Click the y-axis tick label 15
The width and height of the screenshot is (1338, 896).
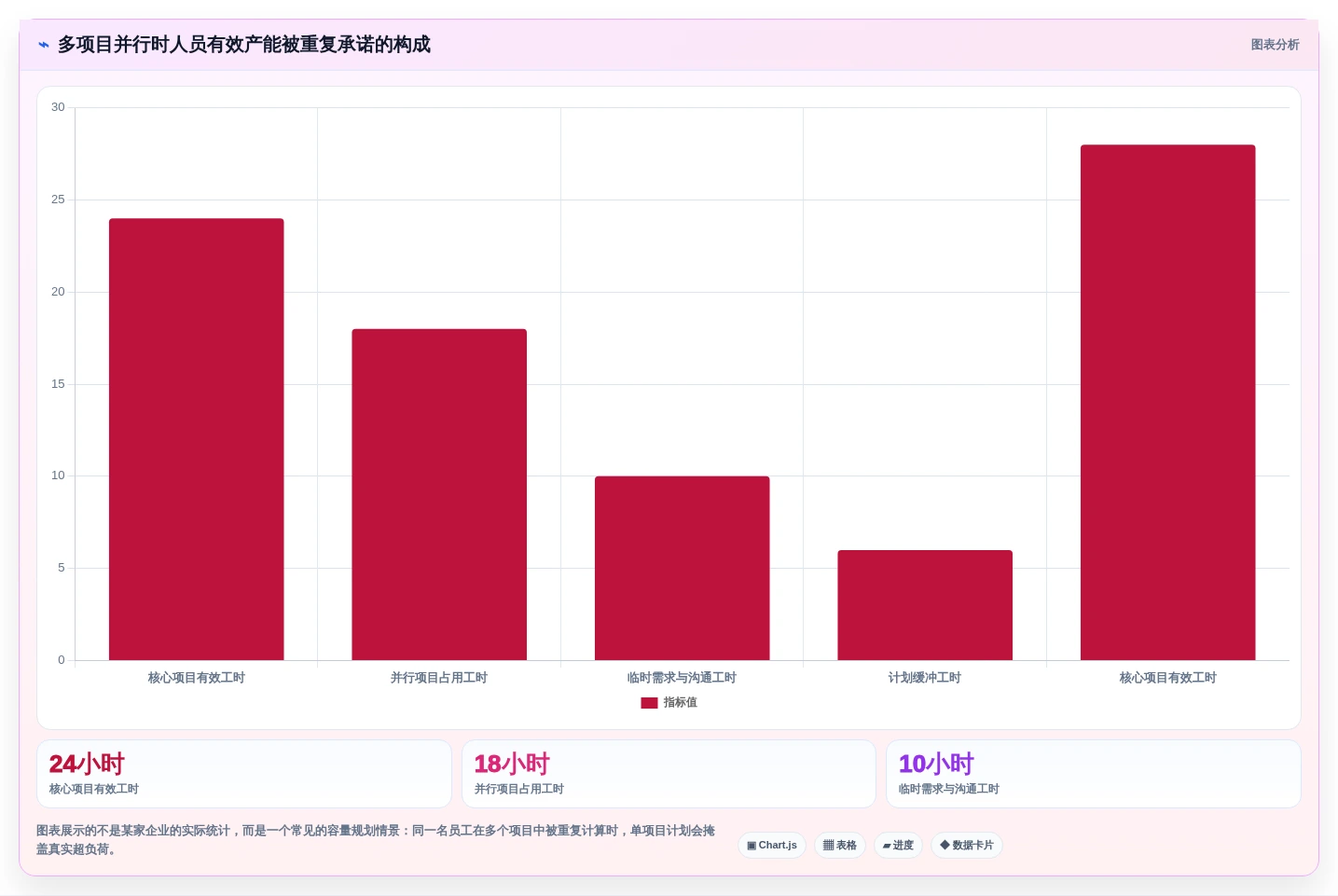[58, 384]
